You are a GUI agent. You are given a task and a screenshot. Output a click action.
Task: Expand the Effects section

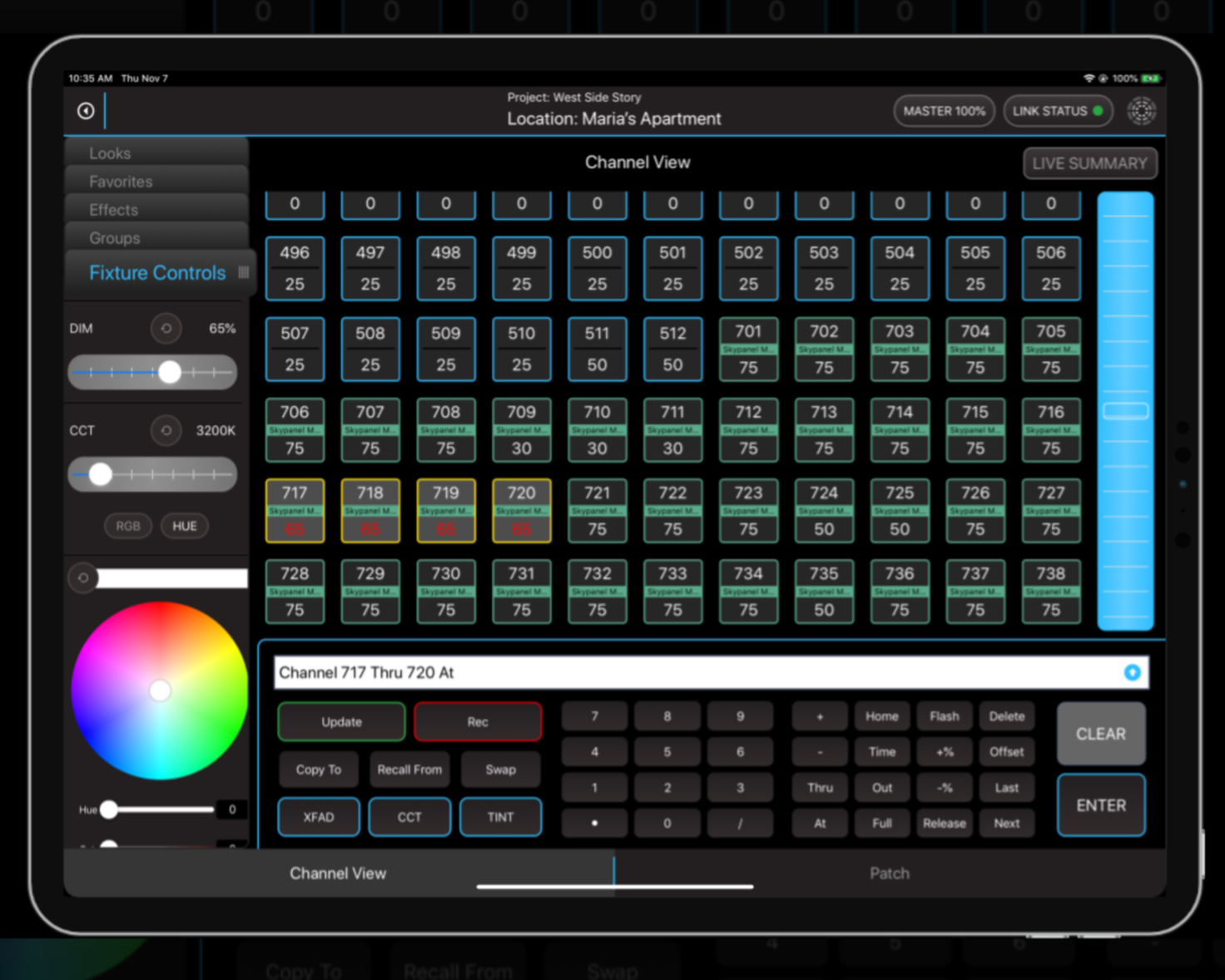(x=156, y=210)
